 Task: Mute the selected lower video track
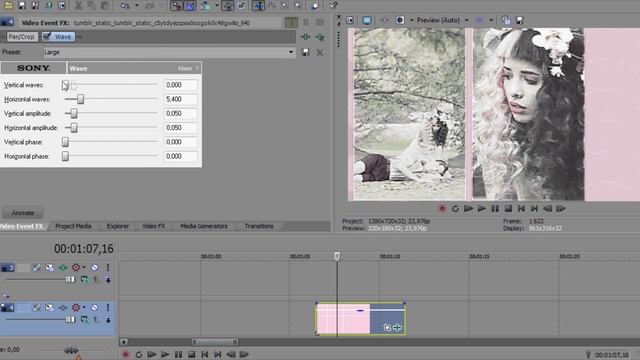[94, 307]
